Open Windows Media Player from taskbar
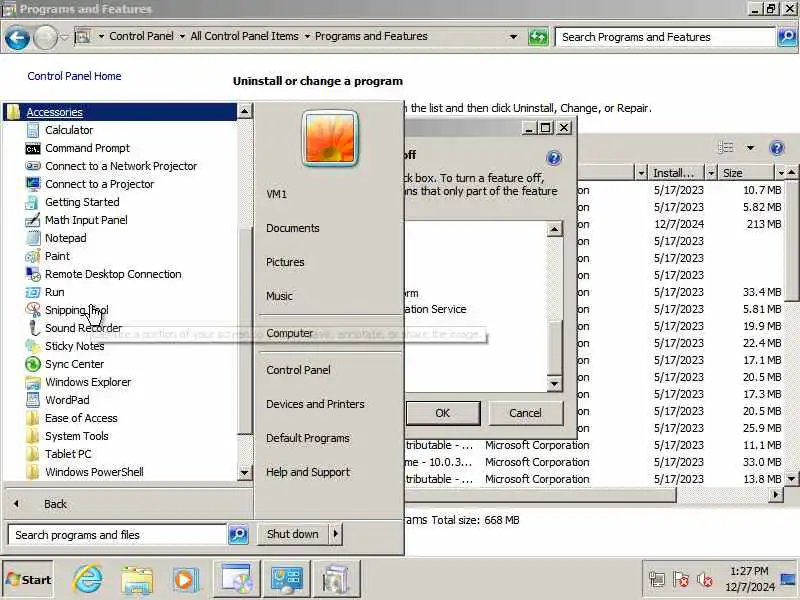The width and height of the screenshot is (800, 600). 184,579
